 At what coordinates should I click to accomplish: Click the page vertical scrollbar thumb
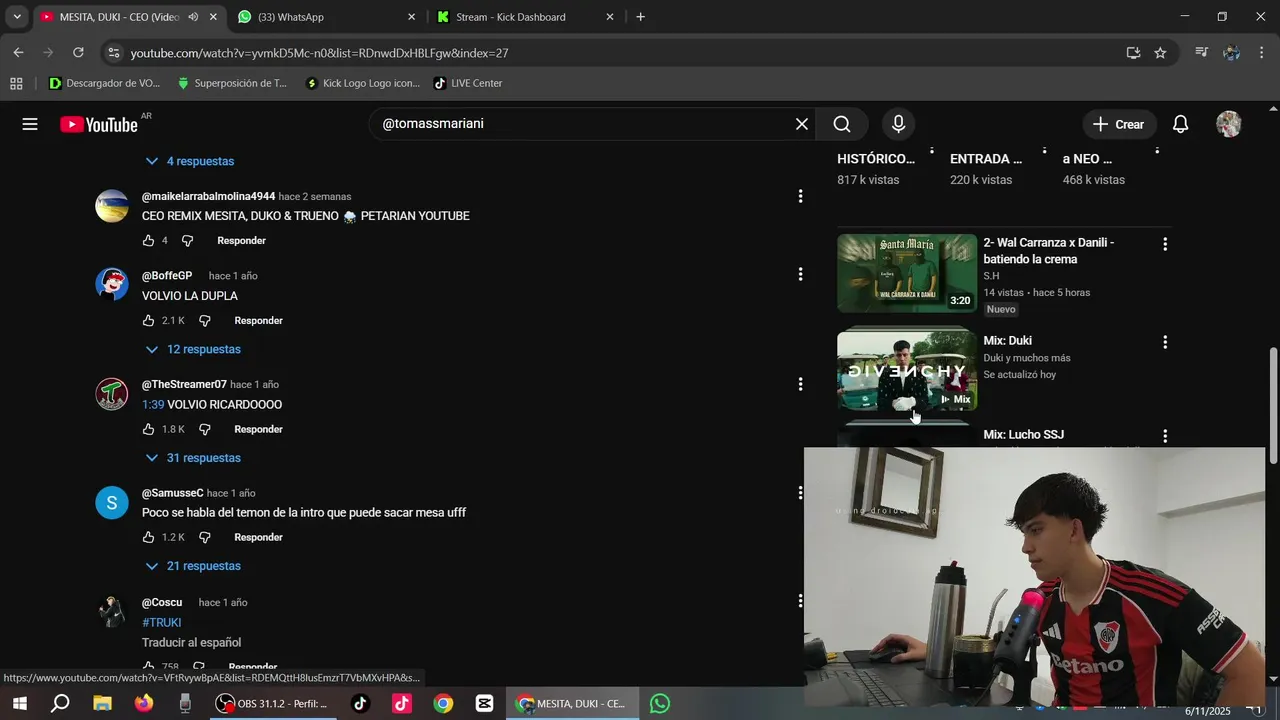click(1273, 405)
